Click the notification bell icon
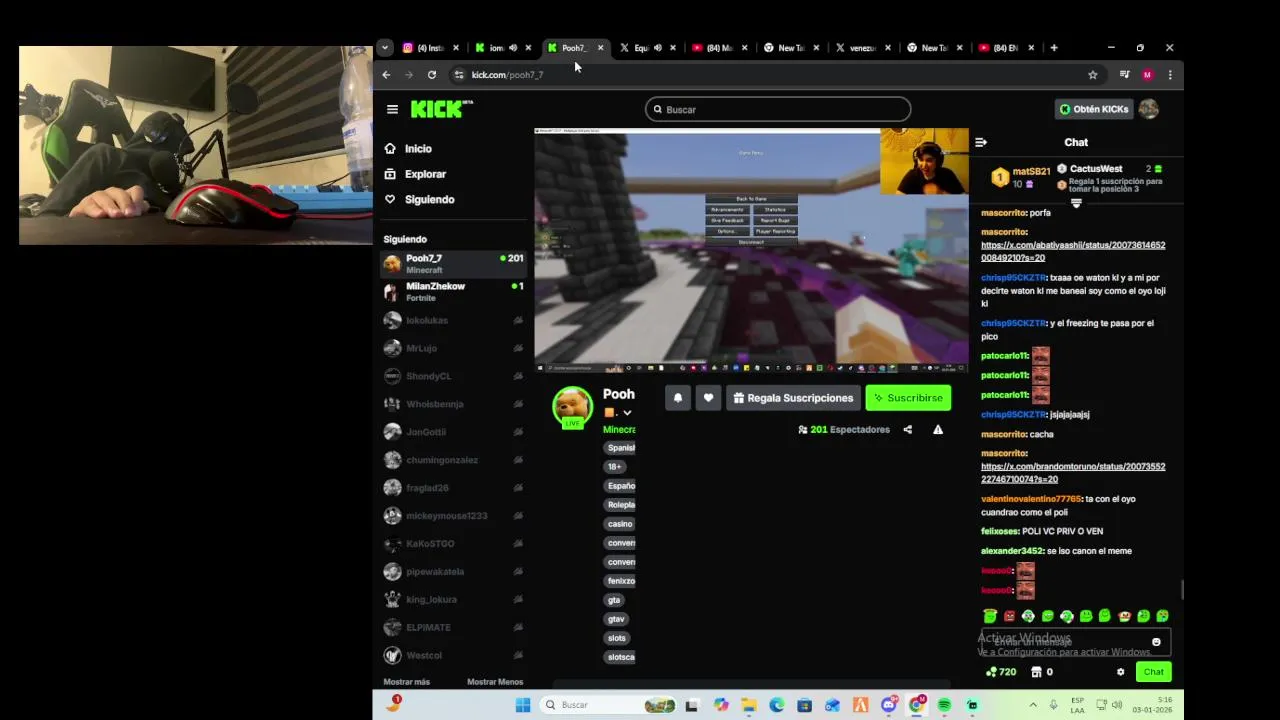 [678, 398]
